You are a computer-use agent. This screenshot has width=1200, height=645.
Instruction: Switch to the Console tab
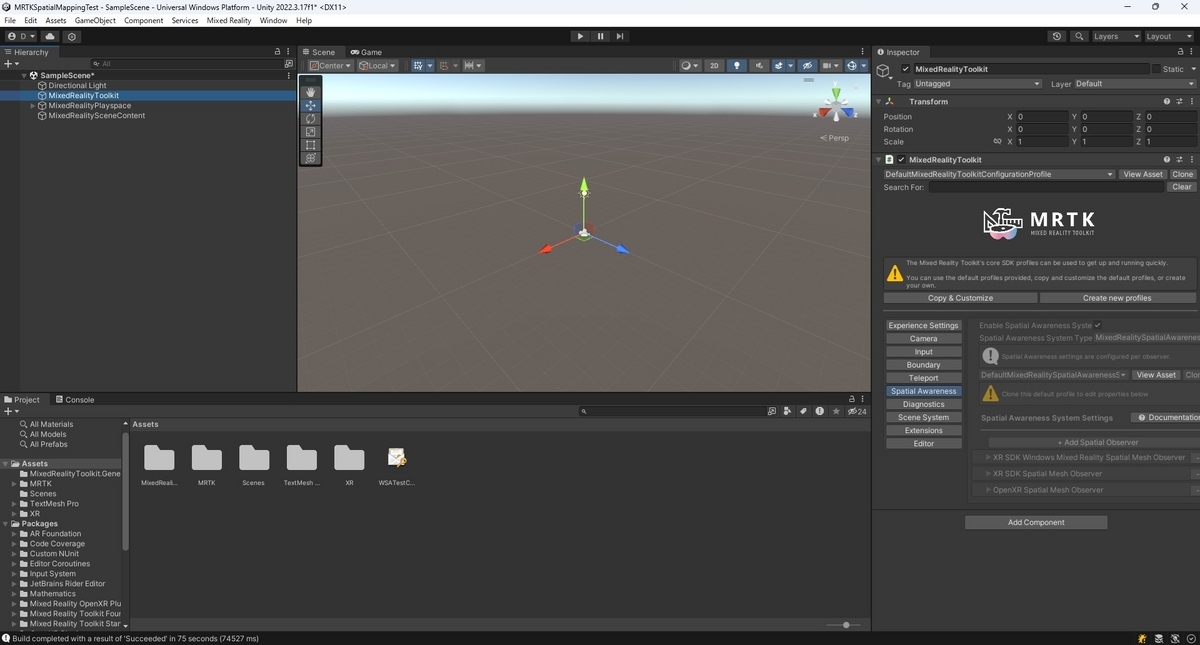point(75,399)
